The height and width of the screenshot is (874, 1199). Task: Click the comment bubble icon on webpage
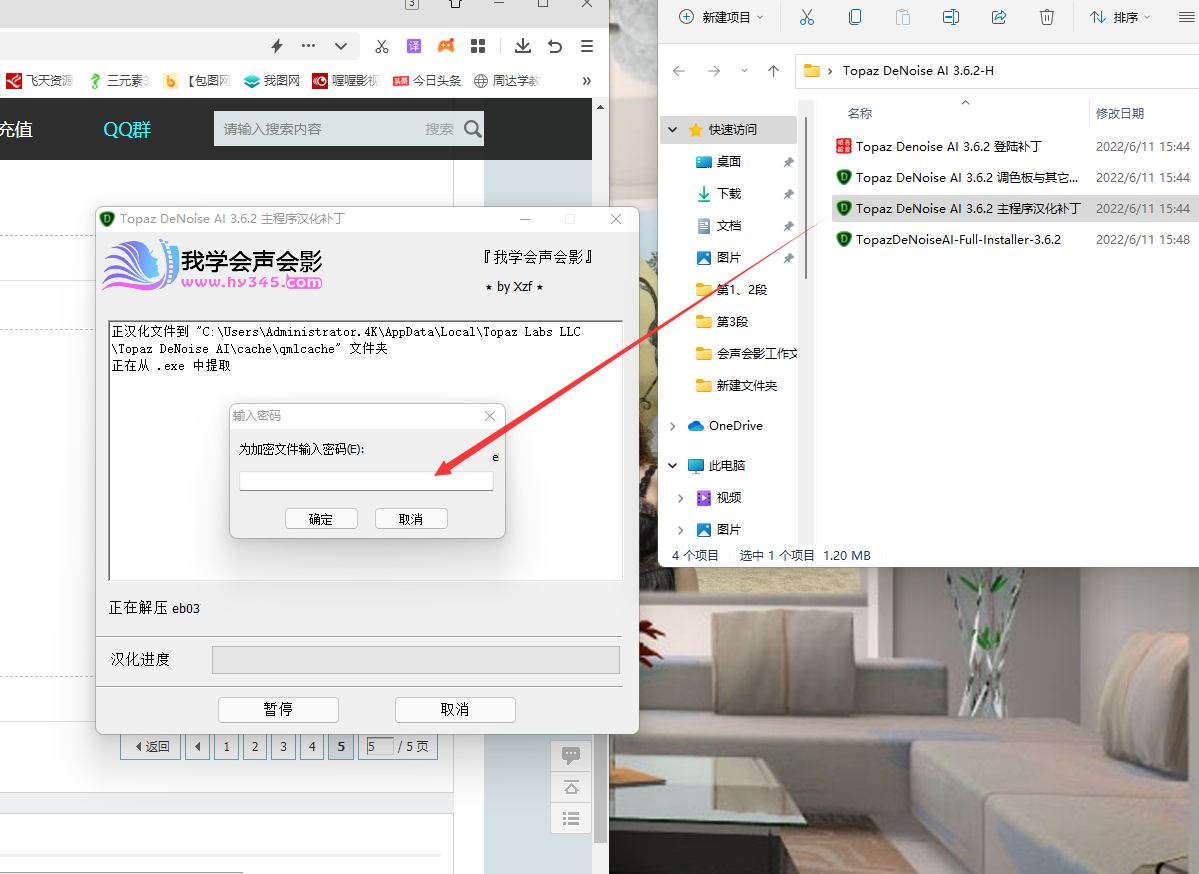570,756
